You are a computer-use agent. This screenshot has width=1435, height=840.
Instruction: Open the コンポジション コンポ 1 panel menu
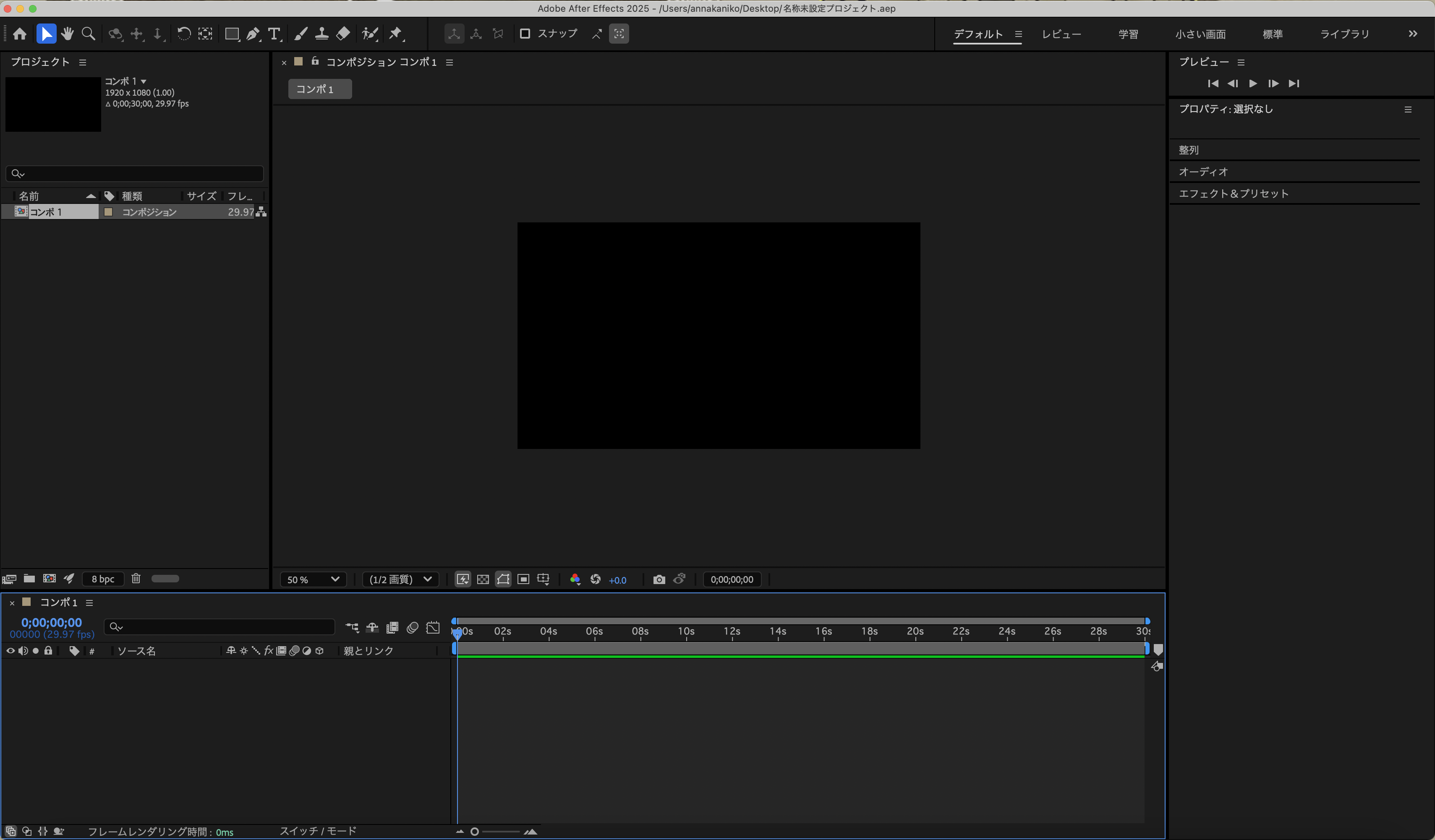point(449,63)
